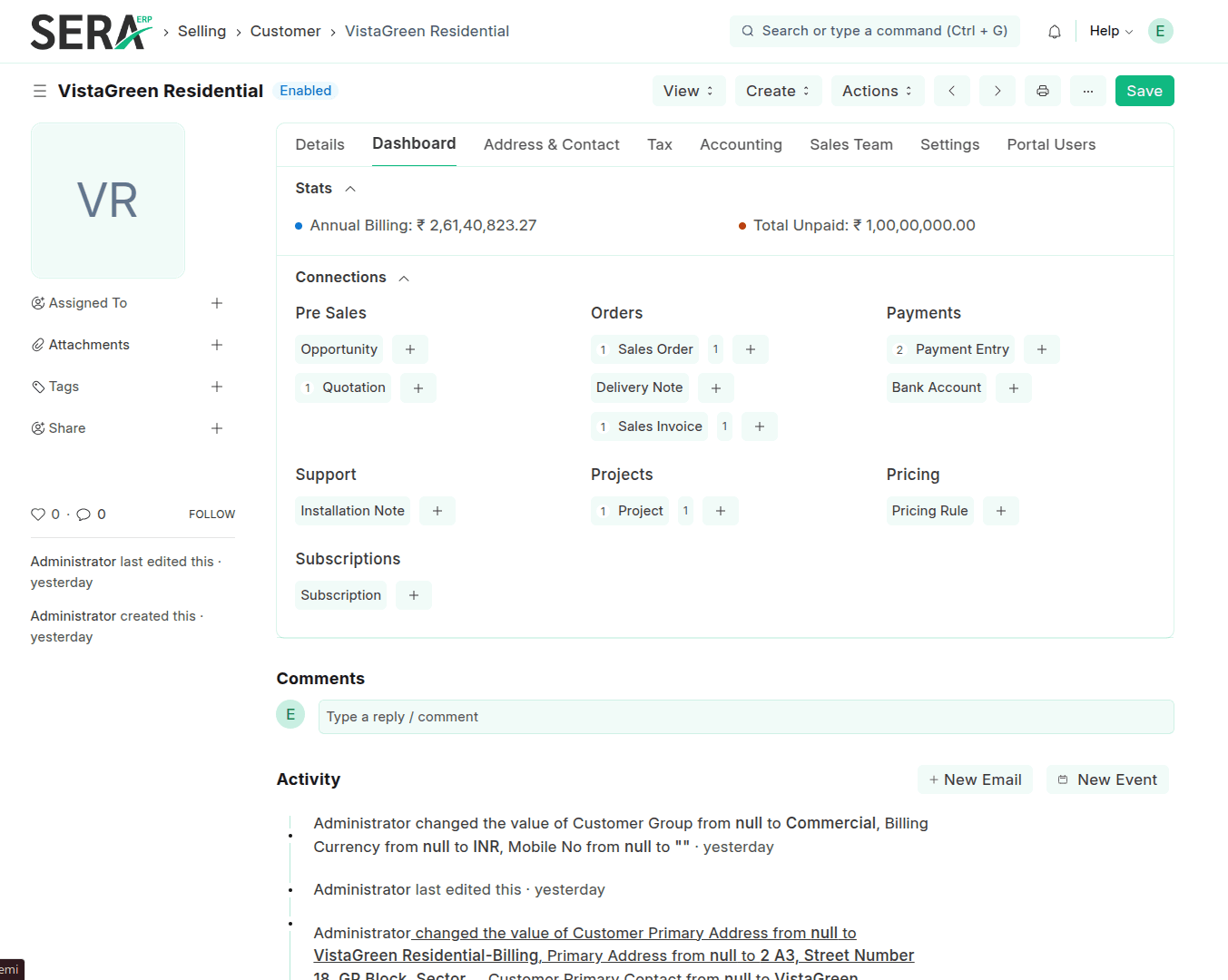This screenshot has height=980, width=1228.
Task: Navigate to Selling breadcrumb
Action: tap(201, 31)
